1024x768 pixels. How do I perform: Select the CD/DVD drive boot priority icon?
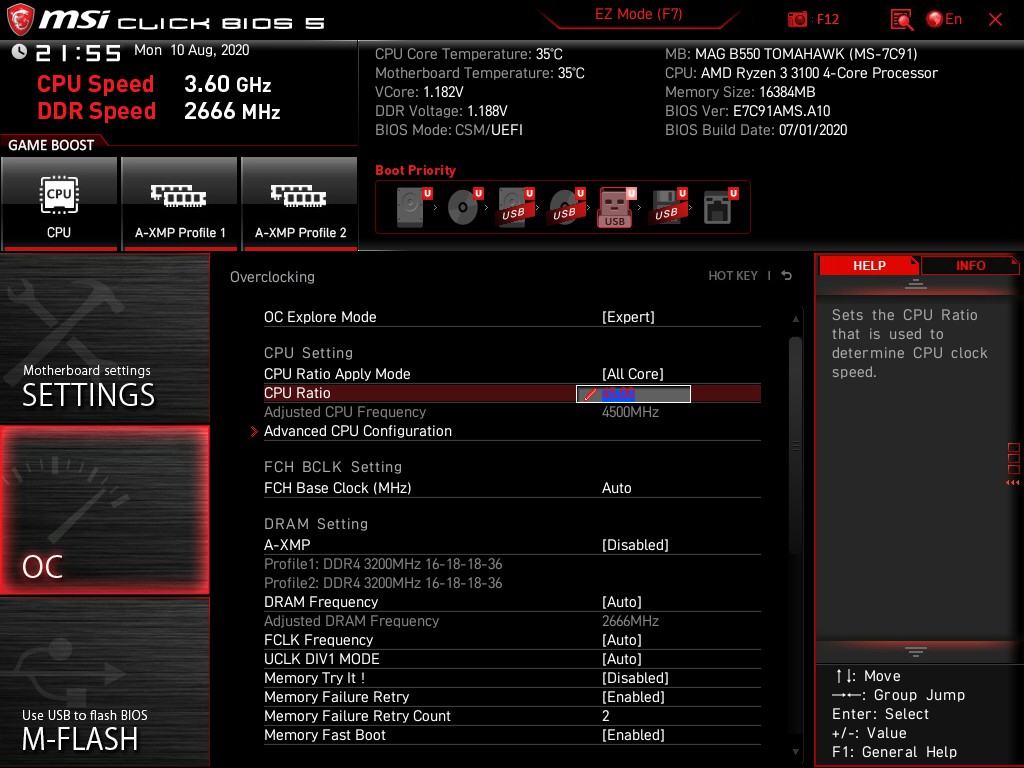pos(465,207)
